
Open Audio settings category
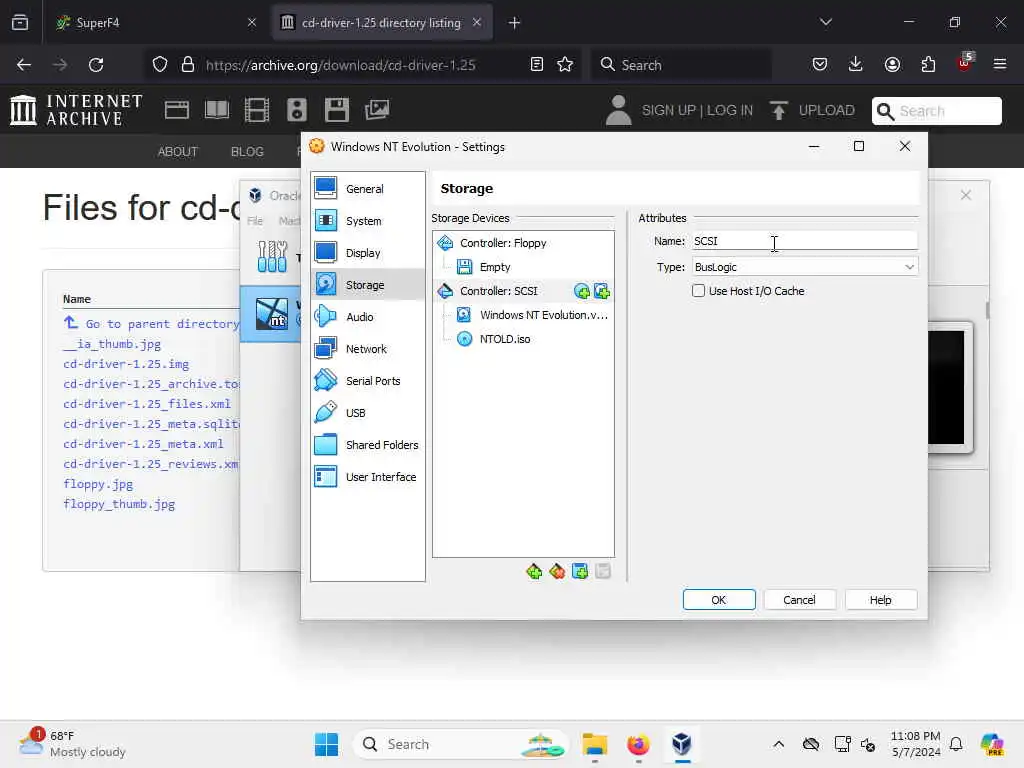coord(368,317)
